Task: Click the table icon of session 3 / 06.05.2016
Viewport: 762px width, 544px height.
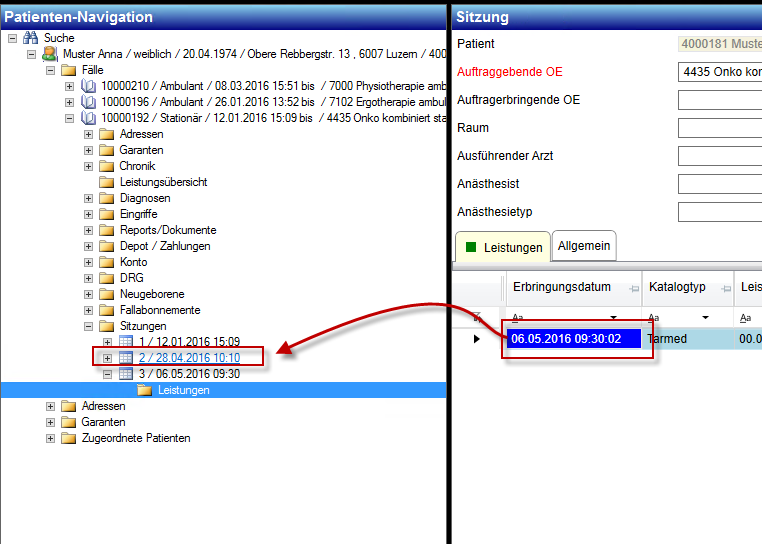Action: [126, 374]
